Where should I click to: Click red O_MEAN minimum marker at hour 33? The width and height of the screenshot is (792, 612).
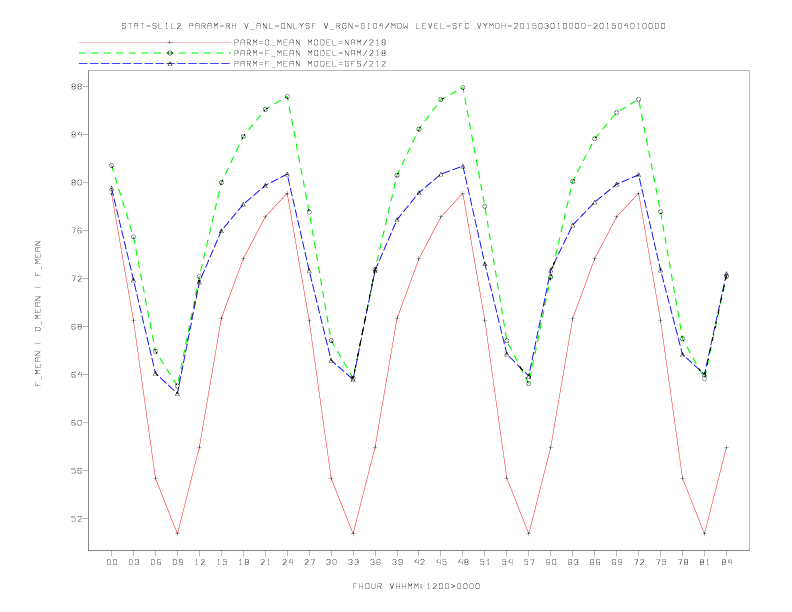pos(353,533)
